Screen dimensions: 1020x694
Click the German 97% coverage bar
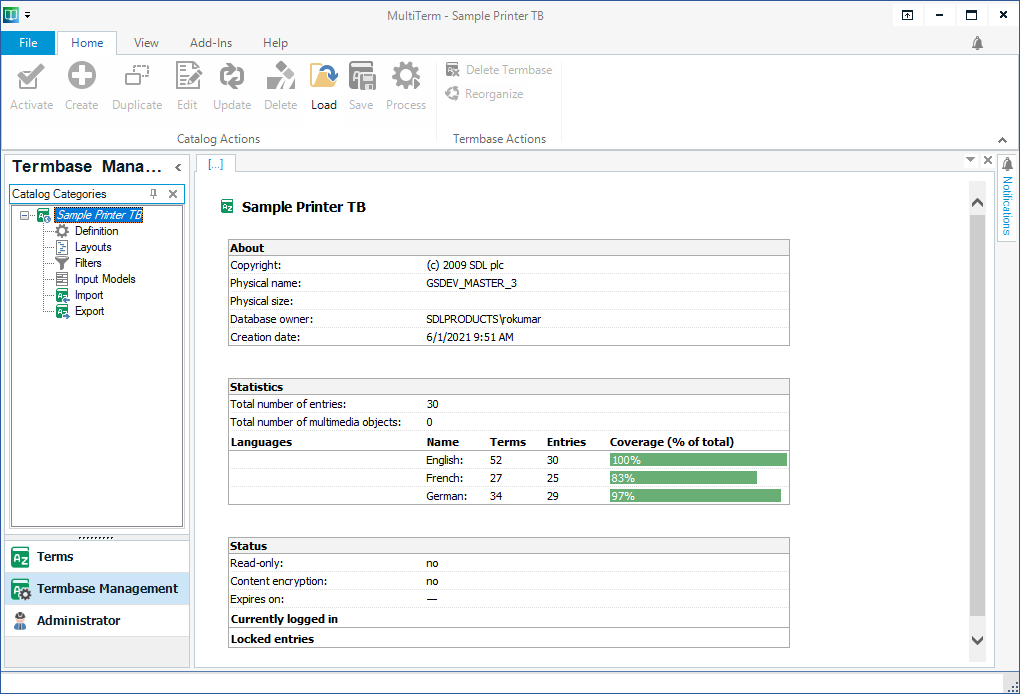coord(695,496)
